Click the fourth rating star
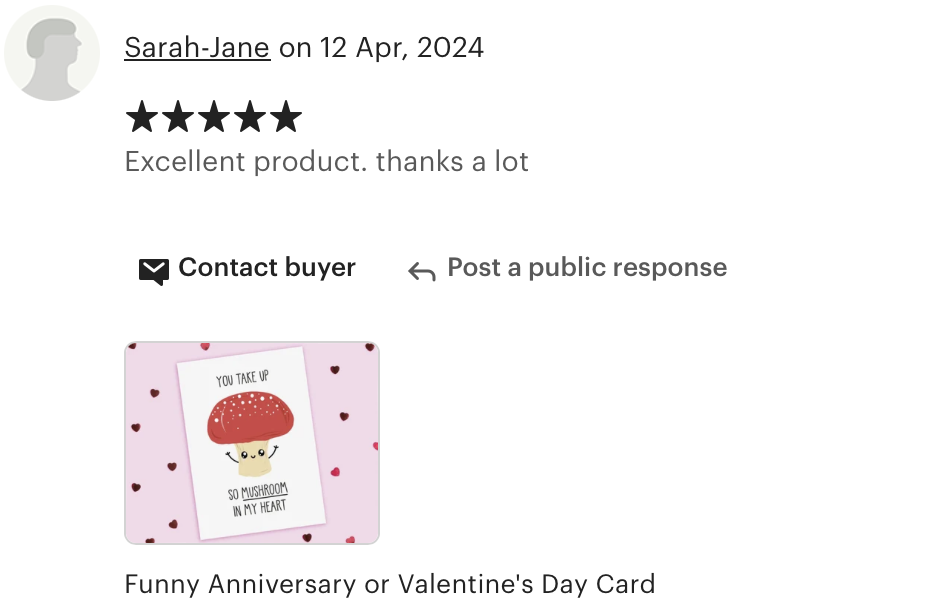 250,116
